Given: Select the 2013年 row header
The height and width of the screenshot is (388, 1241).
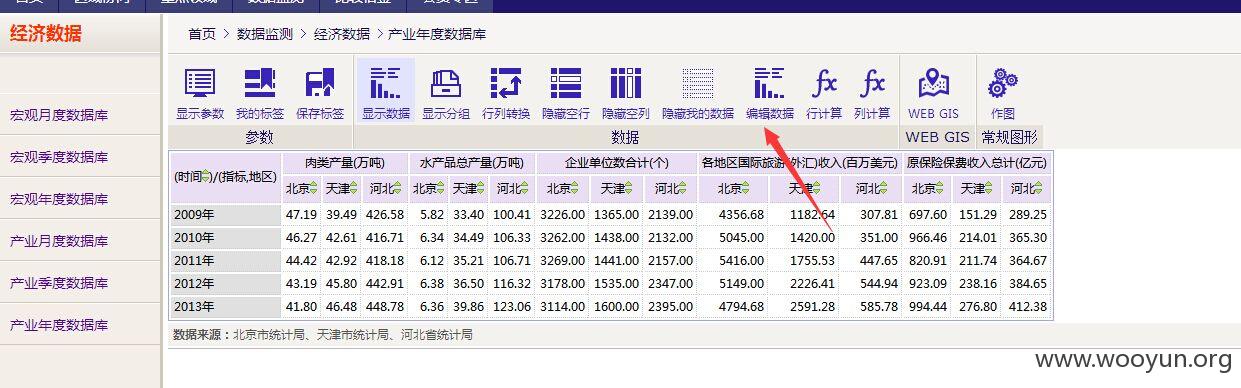Looking at the screenshot, I should coord(226,306).
